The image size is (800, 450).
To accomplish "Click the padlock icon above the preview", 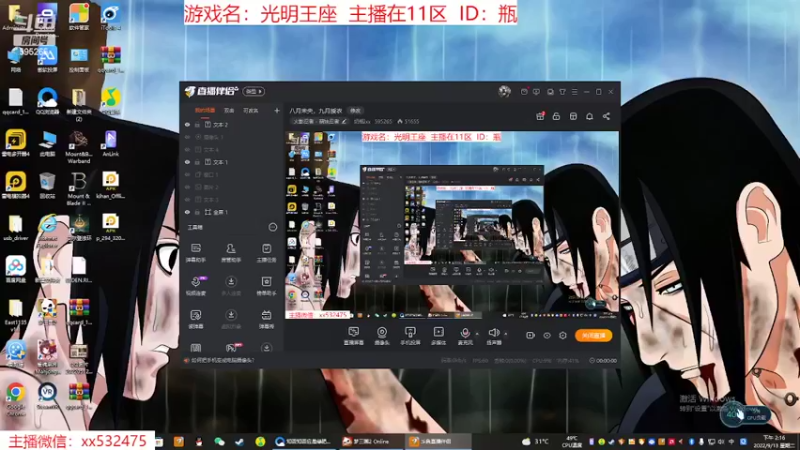I will click(556, 116).
